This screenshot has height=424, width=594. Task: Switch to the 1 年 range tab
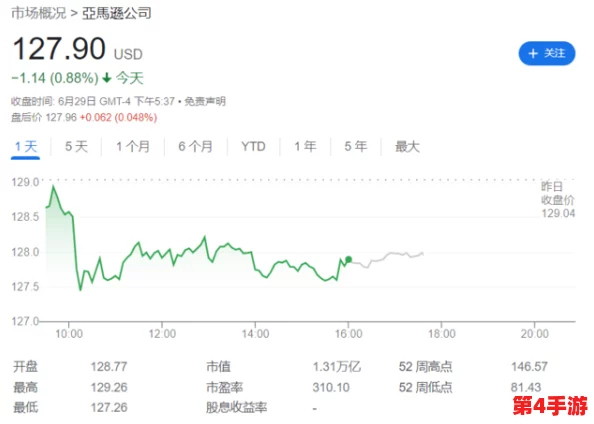coord(305,147)
